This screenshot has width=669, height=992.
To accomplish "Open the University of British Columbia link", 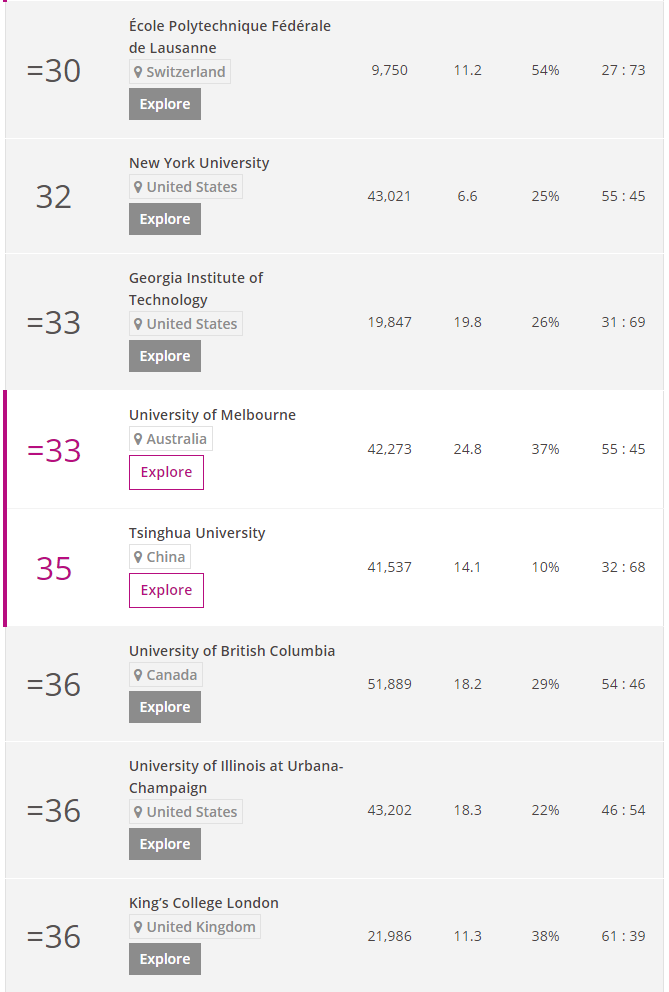I will pos(232,651).
